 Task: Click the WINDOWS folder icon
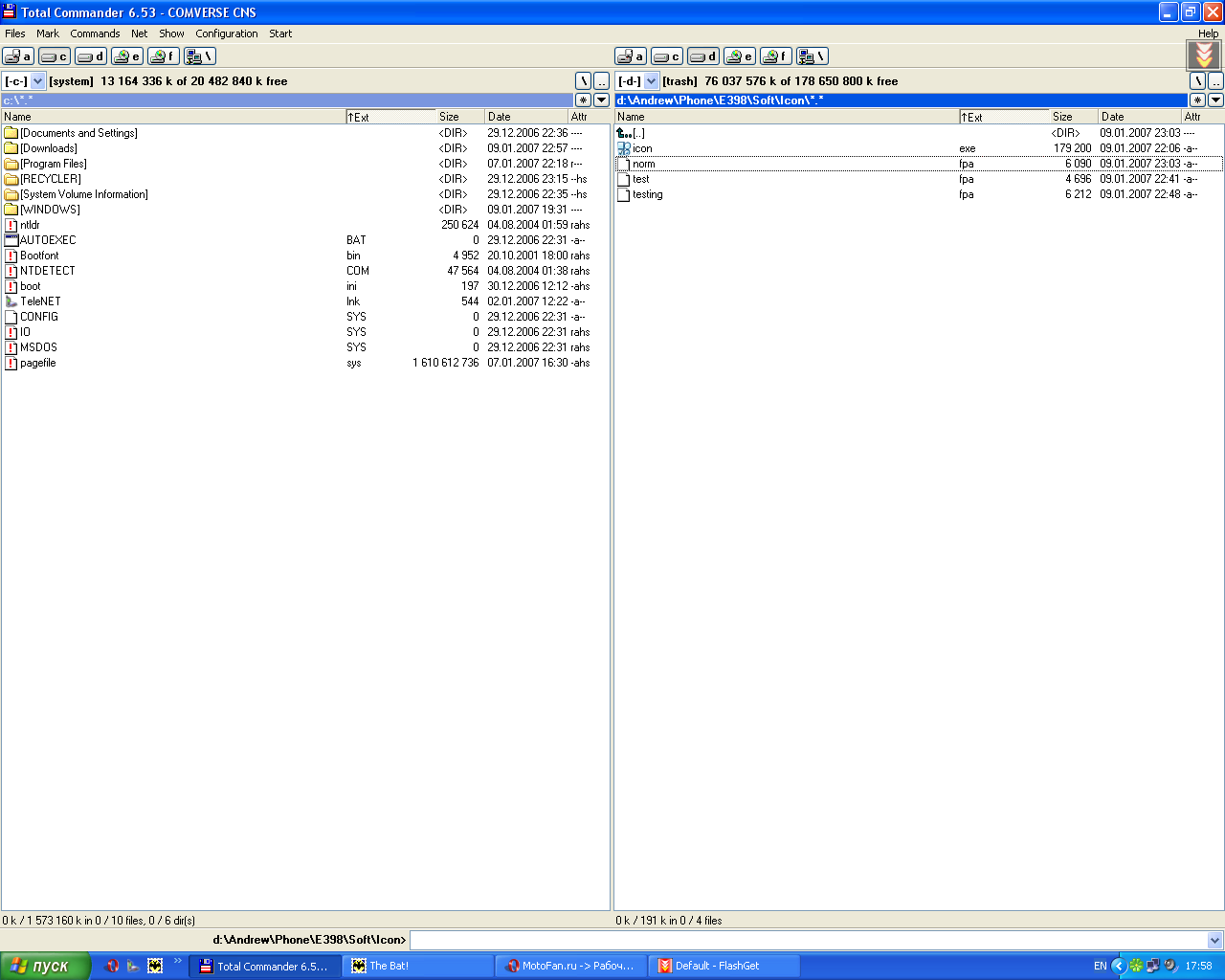(x=11, y=210)
